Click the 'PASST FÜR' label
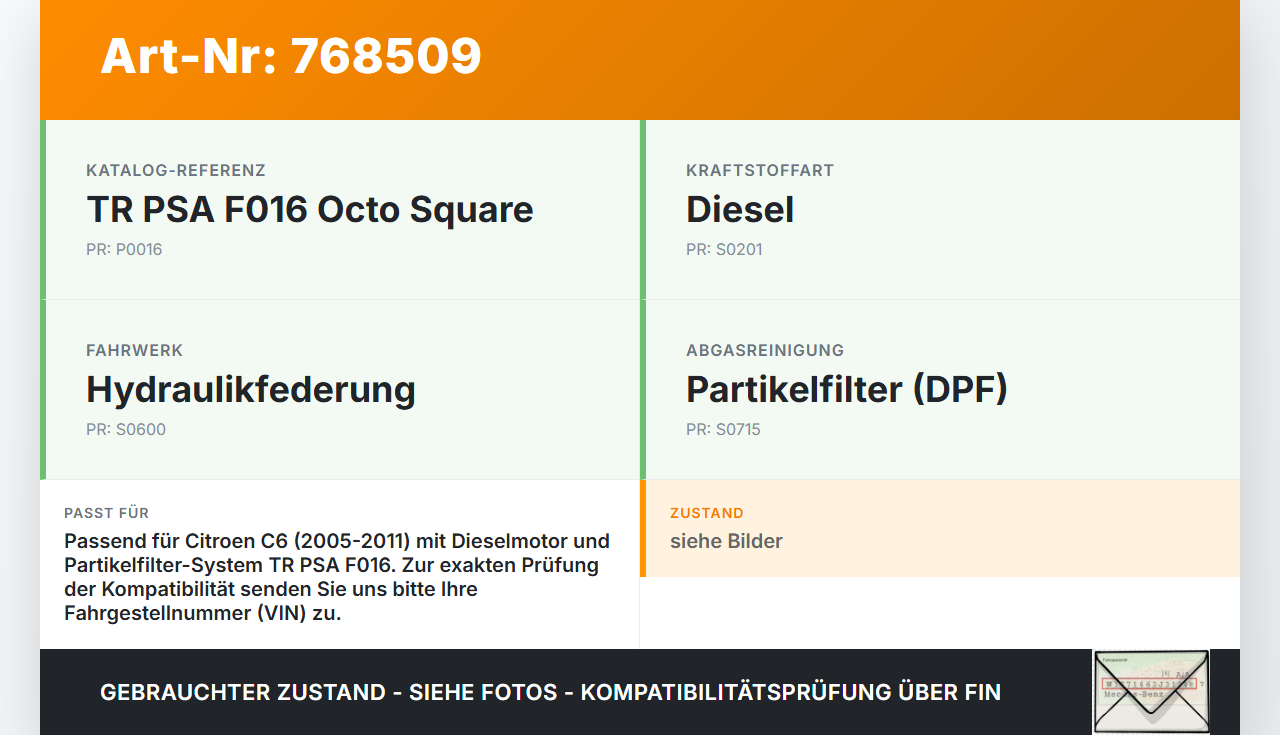 107,513
